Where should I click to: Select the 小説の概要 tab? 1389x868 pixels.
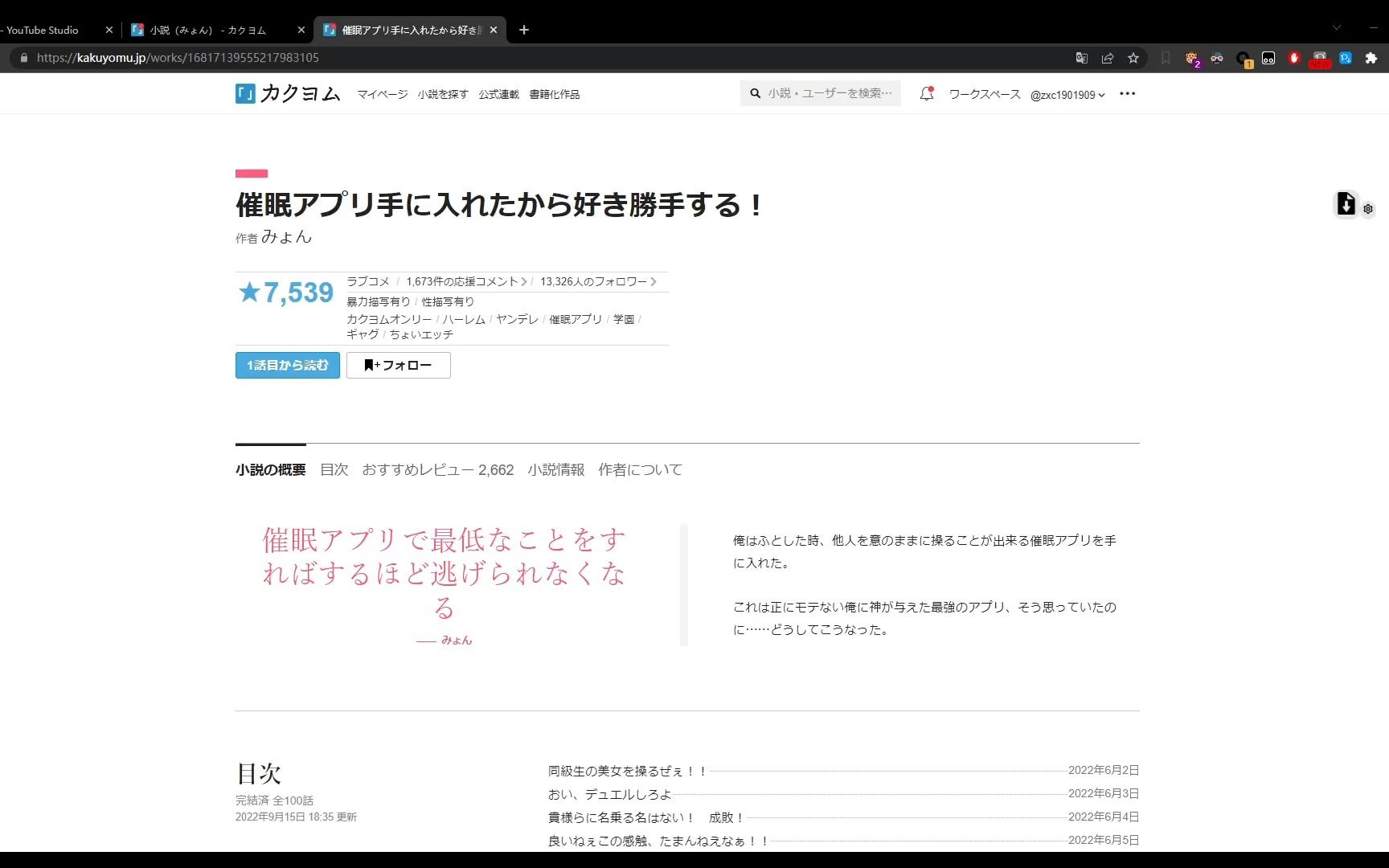(x=271, y=469)
